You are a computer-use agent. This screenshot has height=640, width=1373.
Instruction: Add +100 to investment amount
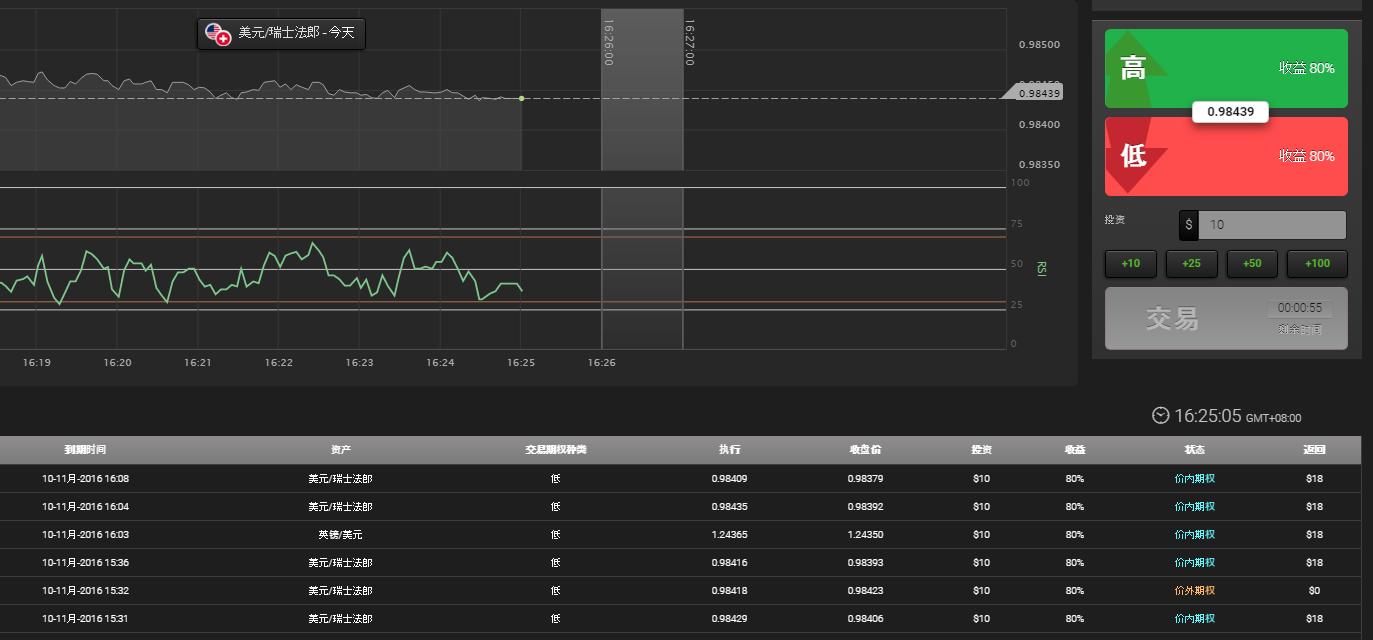1317,264
